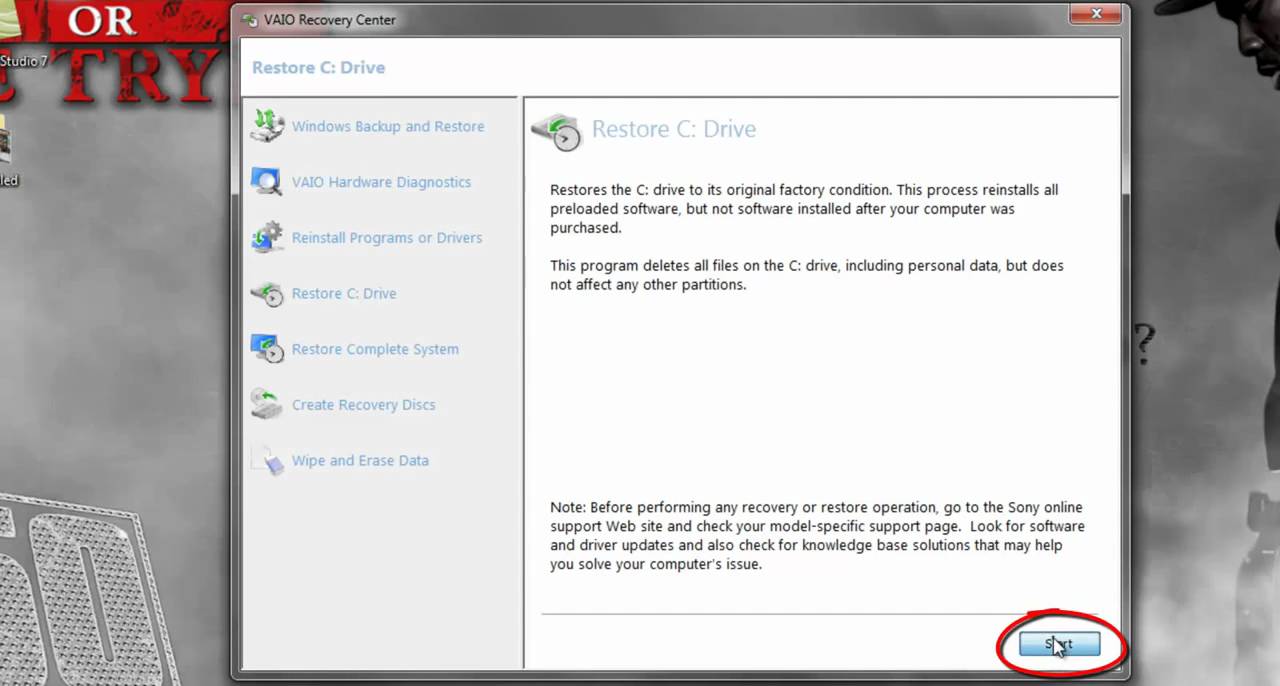Choose Create Recovery Discs

click(x=363, y=405)
